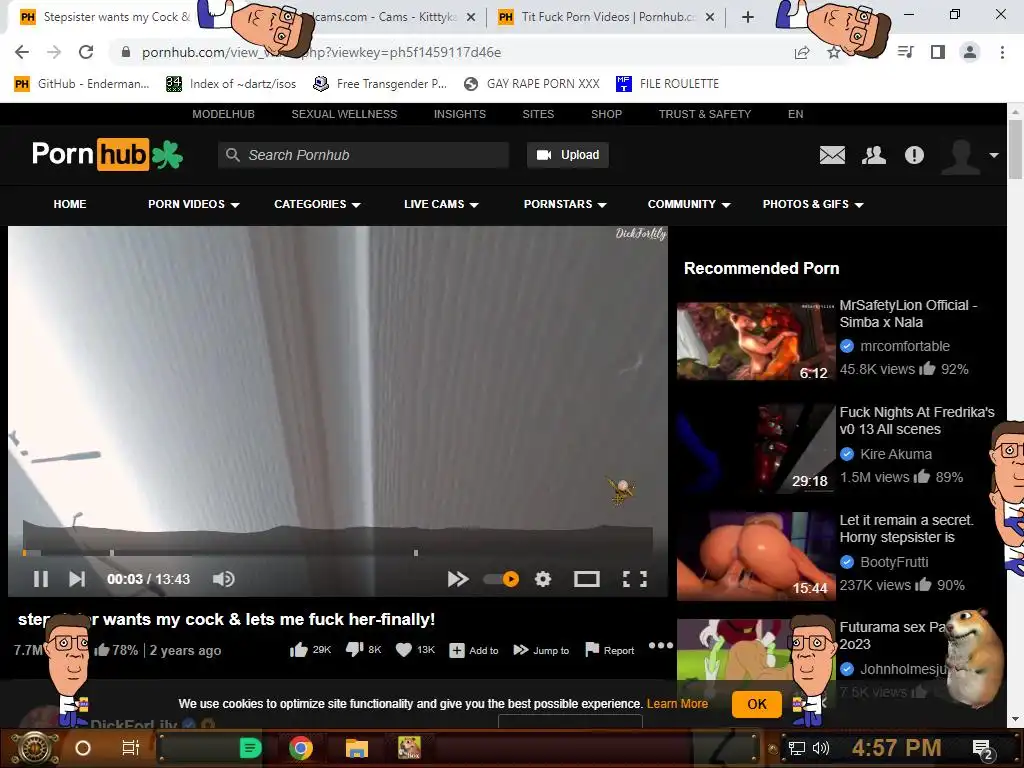Open the SHOP top link
Screen dimensions: 1024x768
(x=607, y=114)
